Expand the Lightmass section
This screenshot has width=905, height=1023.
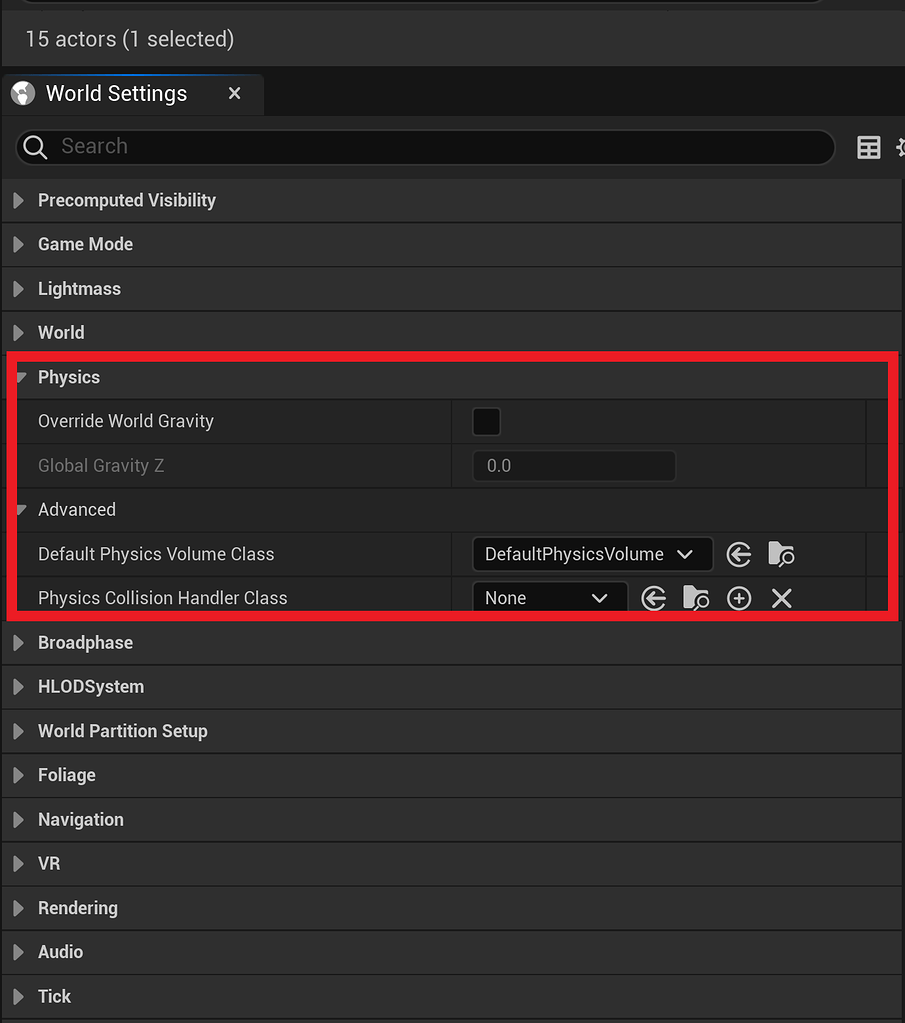[17, 288]
